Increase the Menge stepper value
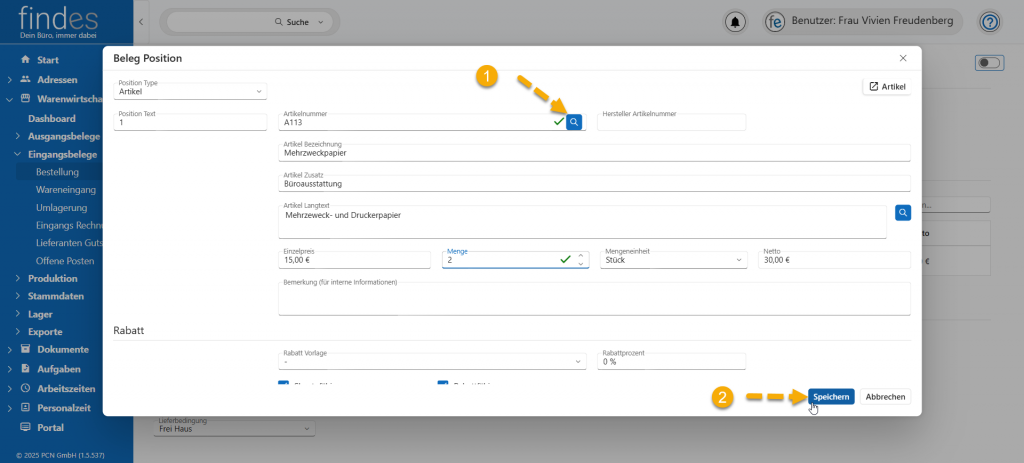 581,255
